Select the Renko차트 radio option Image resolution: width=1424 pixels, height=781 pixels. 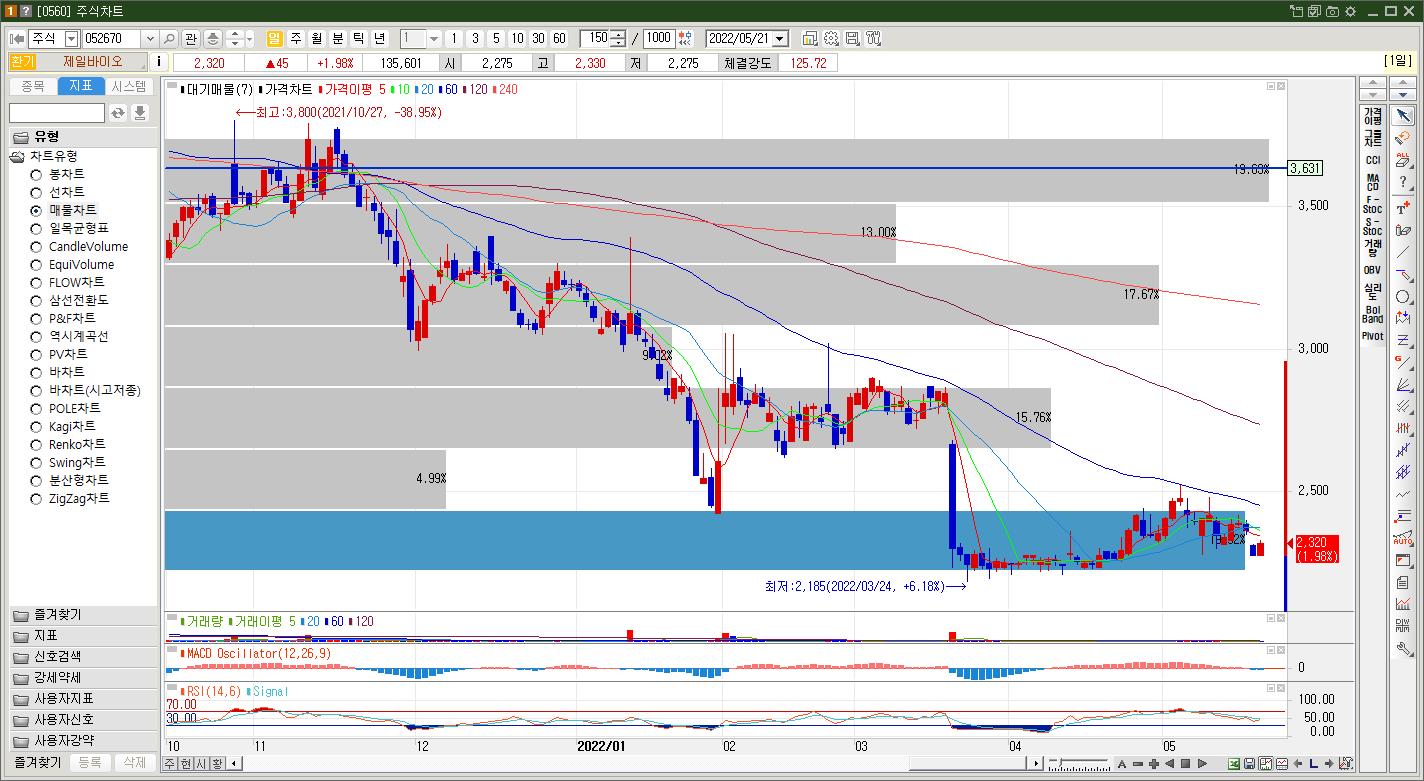click(x=36, y=445)
